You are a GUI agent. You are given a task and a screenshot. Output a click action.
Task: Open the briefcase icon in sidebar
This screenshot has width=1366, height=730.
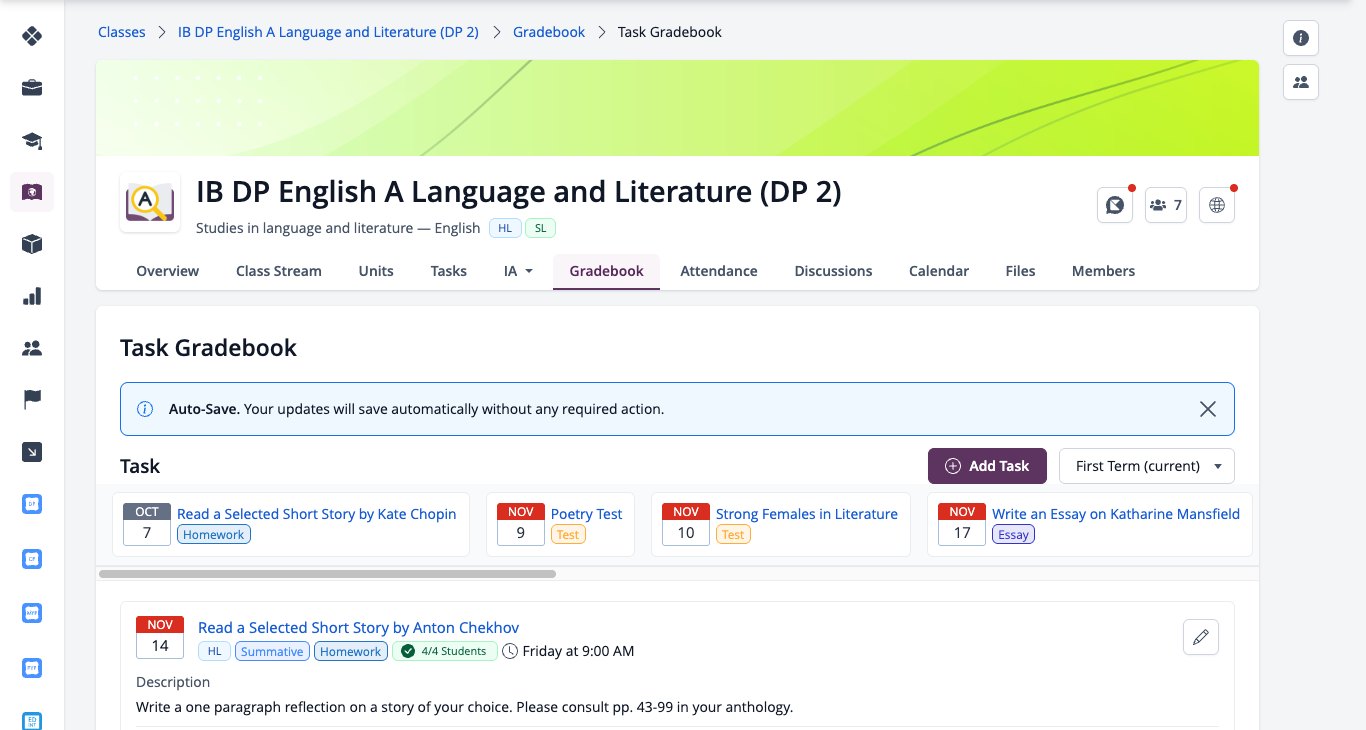pyautogui.click(x=32, y=88)
